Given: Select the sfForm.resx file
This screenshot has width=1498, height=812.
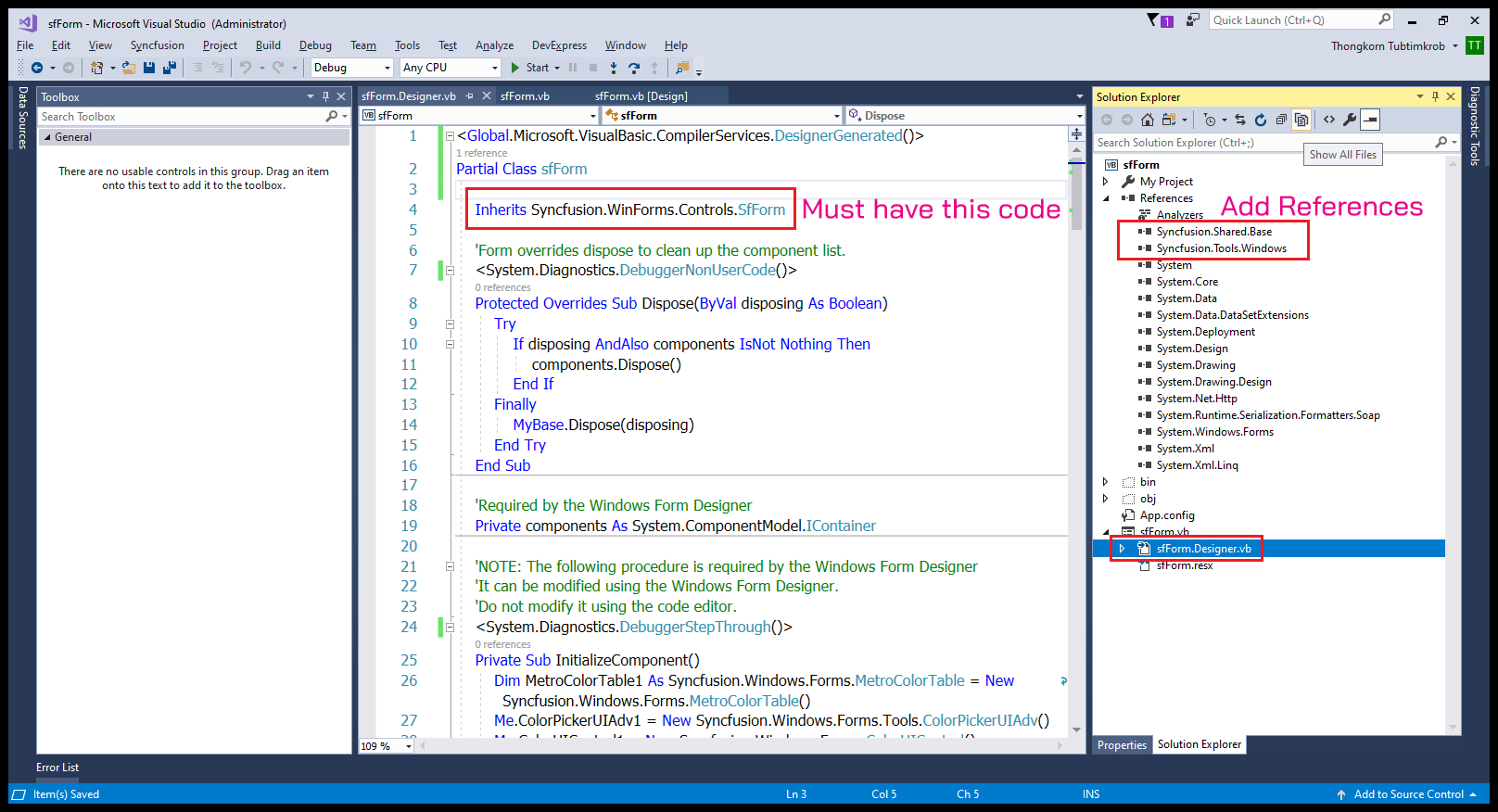Looking at the screenshot, I should 1184,565.
